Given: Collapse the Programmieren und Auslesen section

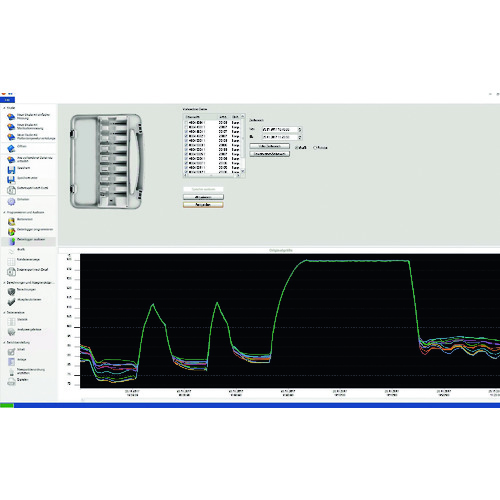Looking at the screenshot, I should point(4,212).
